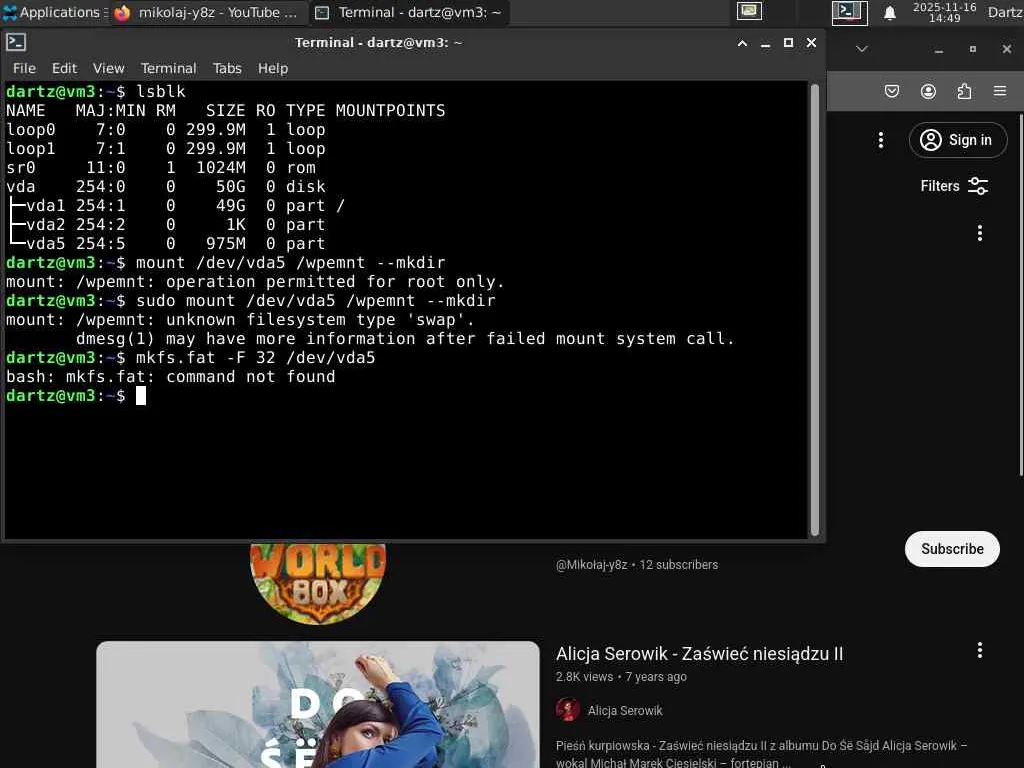Click the 'Pieśń kurpiowska' video description text

click(761, 754)
